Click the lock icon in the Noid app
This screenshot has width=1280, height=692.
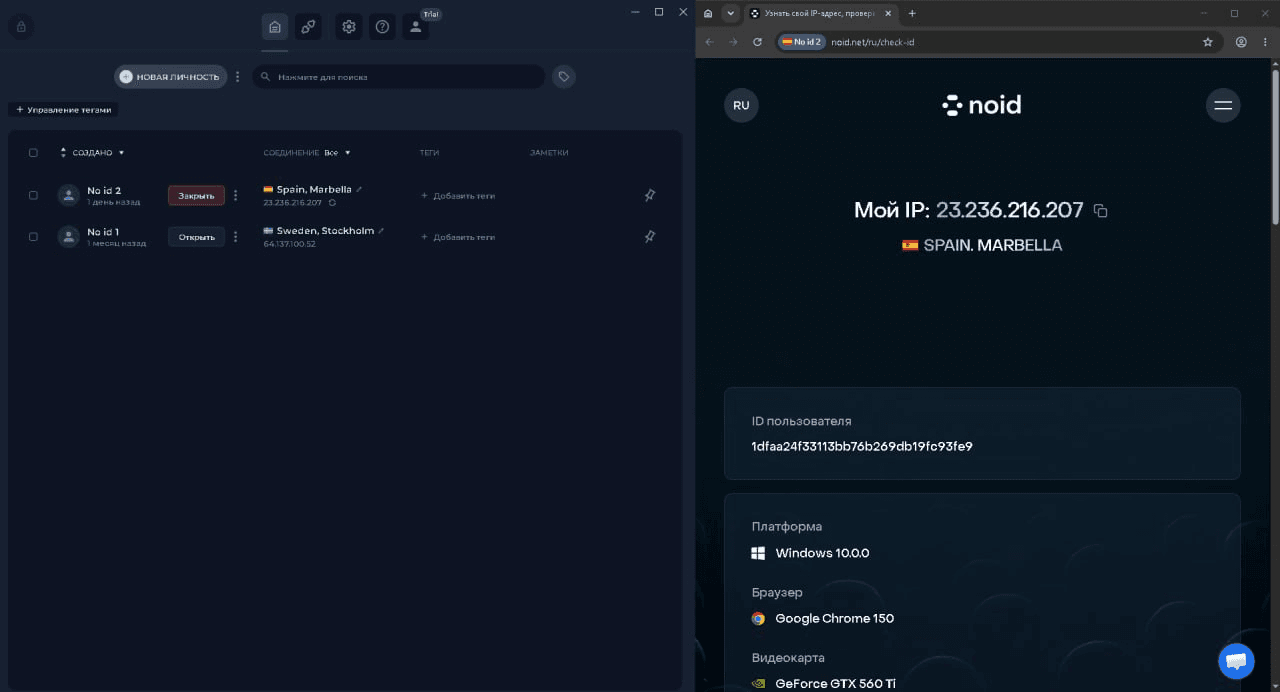[x=20, y=27]
